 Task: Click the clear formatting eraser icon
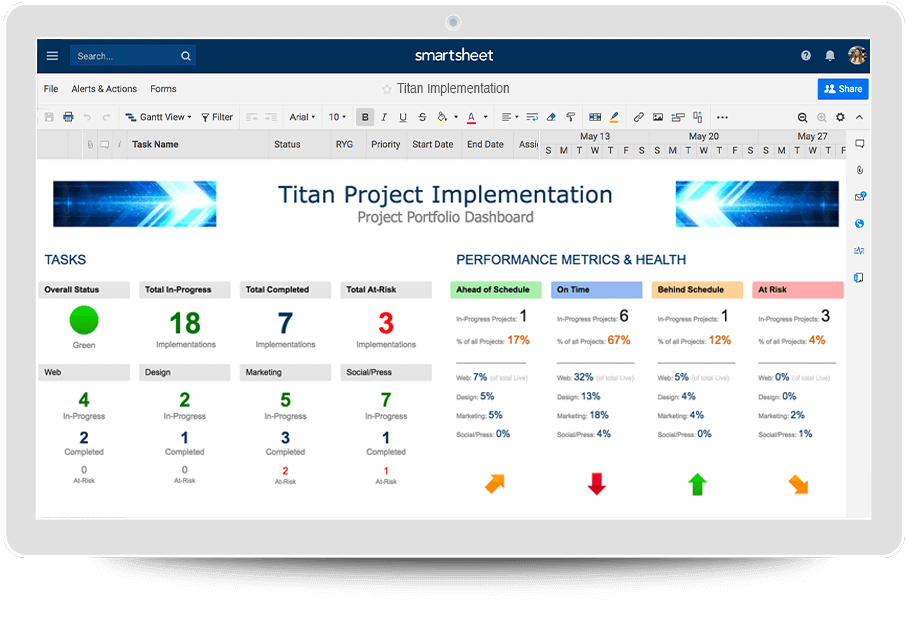pos(551,117)
